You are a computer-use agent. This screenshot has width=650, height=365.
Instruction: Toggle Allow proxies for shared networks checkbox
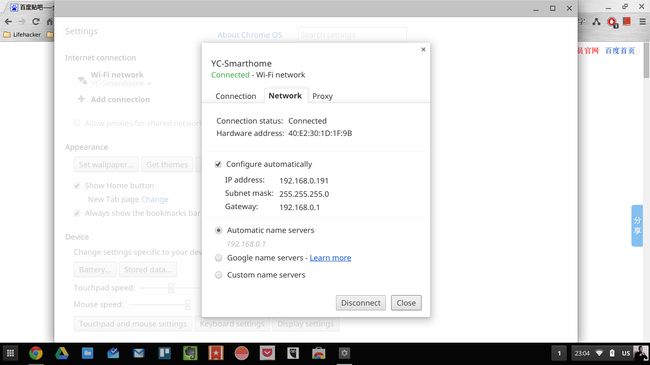[x=77, y=123]
